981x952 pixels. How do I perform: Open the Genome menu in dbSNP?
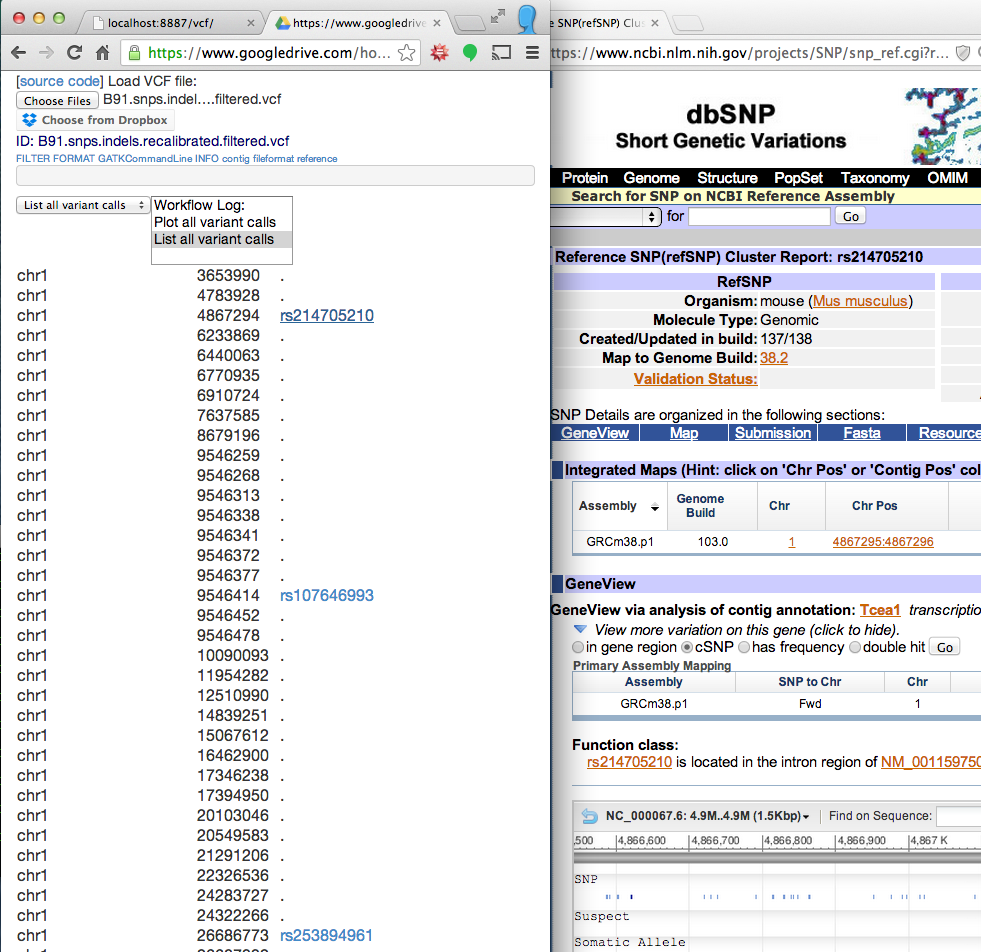coord(651,178)
